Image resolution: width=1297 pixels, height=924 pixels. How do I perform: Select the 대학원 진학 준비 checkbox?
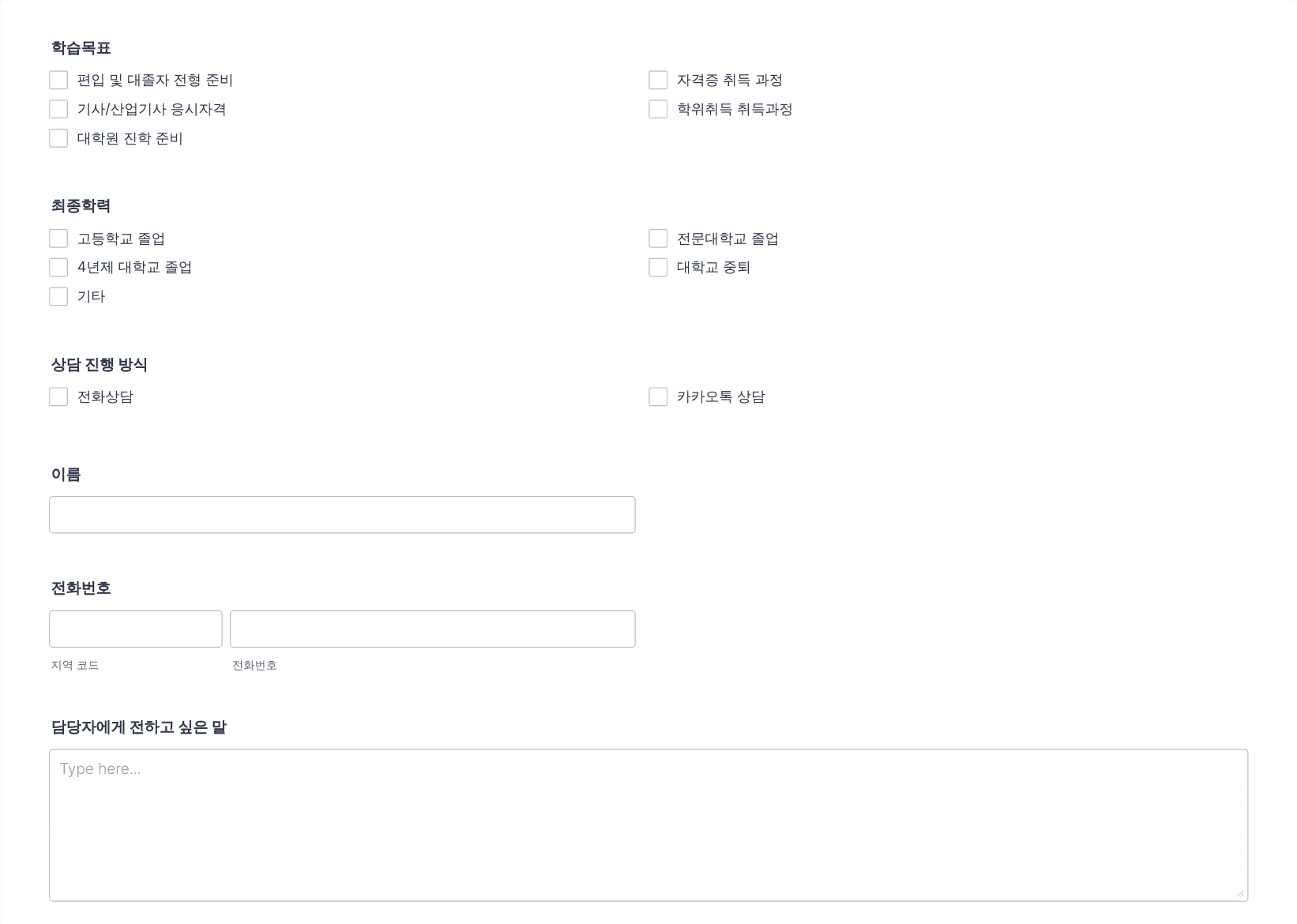coord(58,138)
